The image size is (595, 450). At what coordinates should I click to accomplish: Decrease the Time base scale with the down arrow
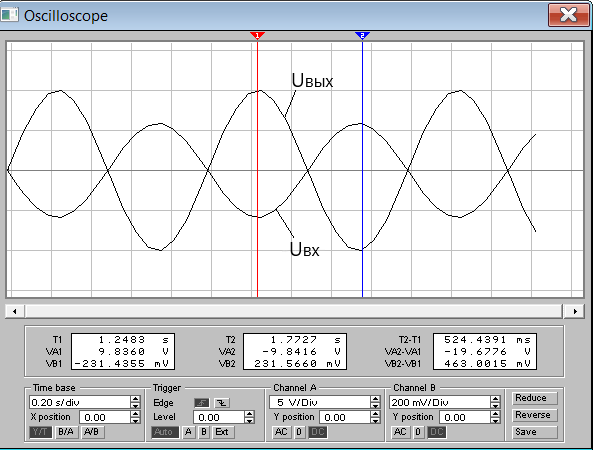[135, 405]
